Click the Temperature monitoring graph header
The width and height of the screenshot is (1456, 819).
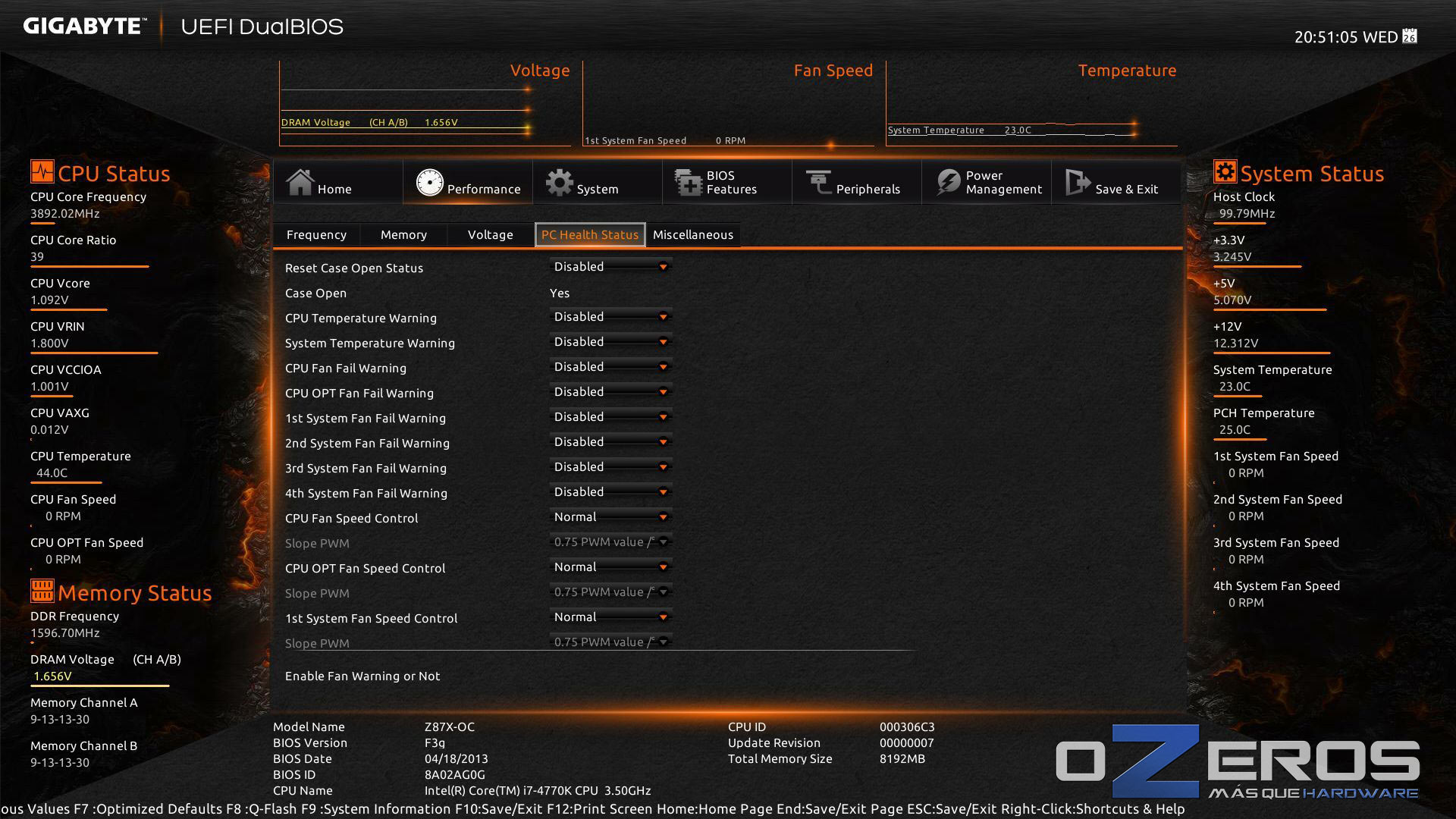(1127, 71)
